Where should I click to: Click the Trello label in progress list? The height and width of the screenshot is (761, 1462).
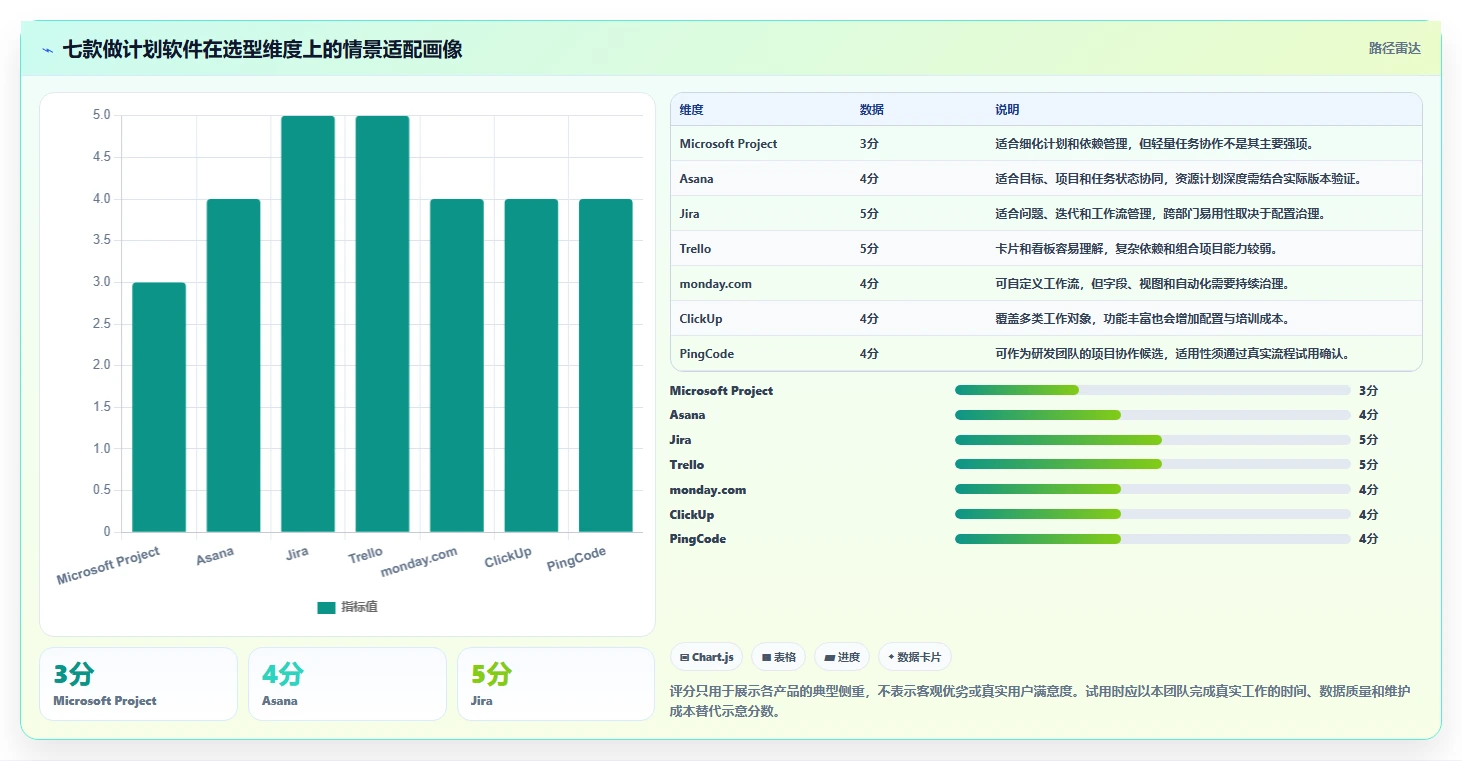[x=687, y=465]
